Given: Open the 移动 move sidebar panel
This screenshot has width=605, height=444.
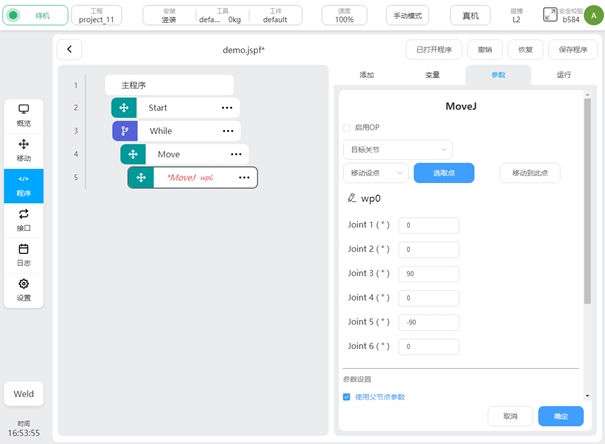Looking at the screenshot, I should tap(23, 150).
